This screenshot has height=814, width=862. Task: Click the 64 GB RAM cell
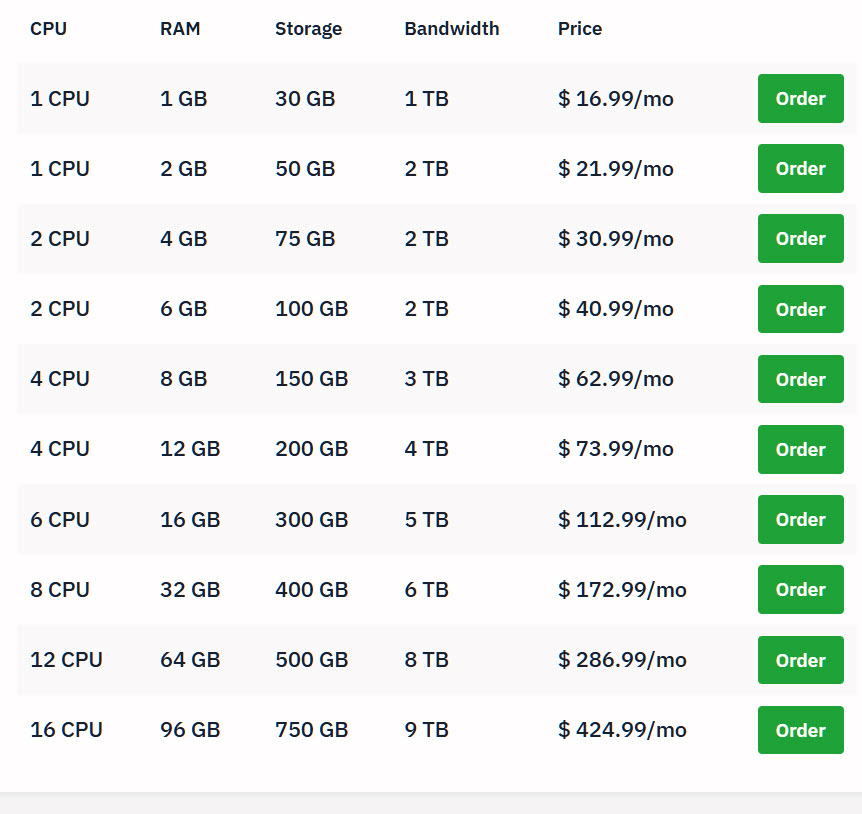click(190, 660)
